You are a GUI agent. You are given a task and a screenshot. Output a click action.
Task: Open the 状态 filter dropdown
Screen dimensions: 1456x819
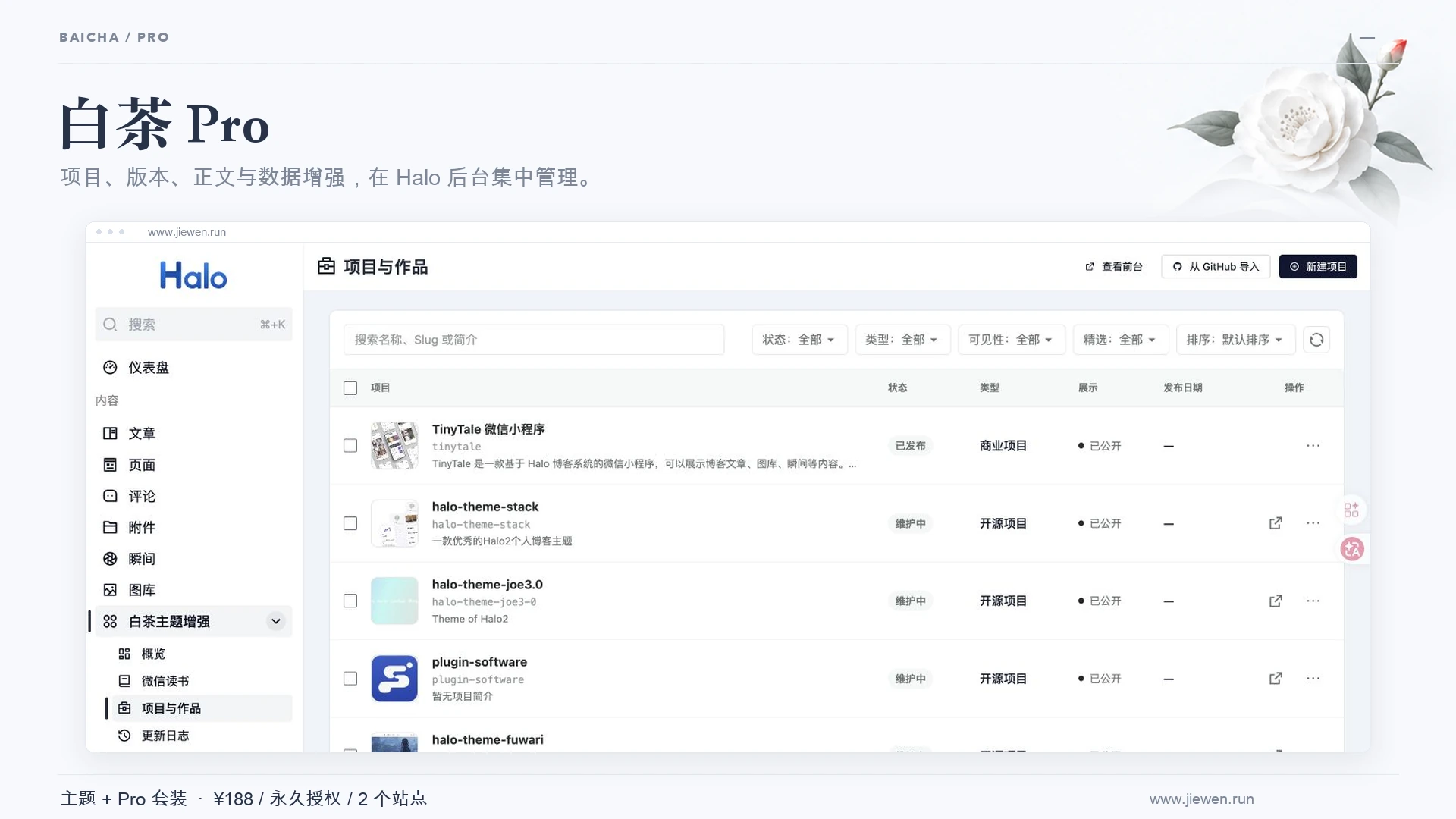(x=799, y=340)
